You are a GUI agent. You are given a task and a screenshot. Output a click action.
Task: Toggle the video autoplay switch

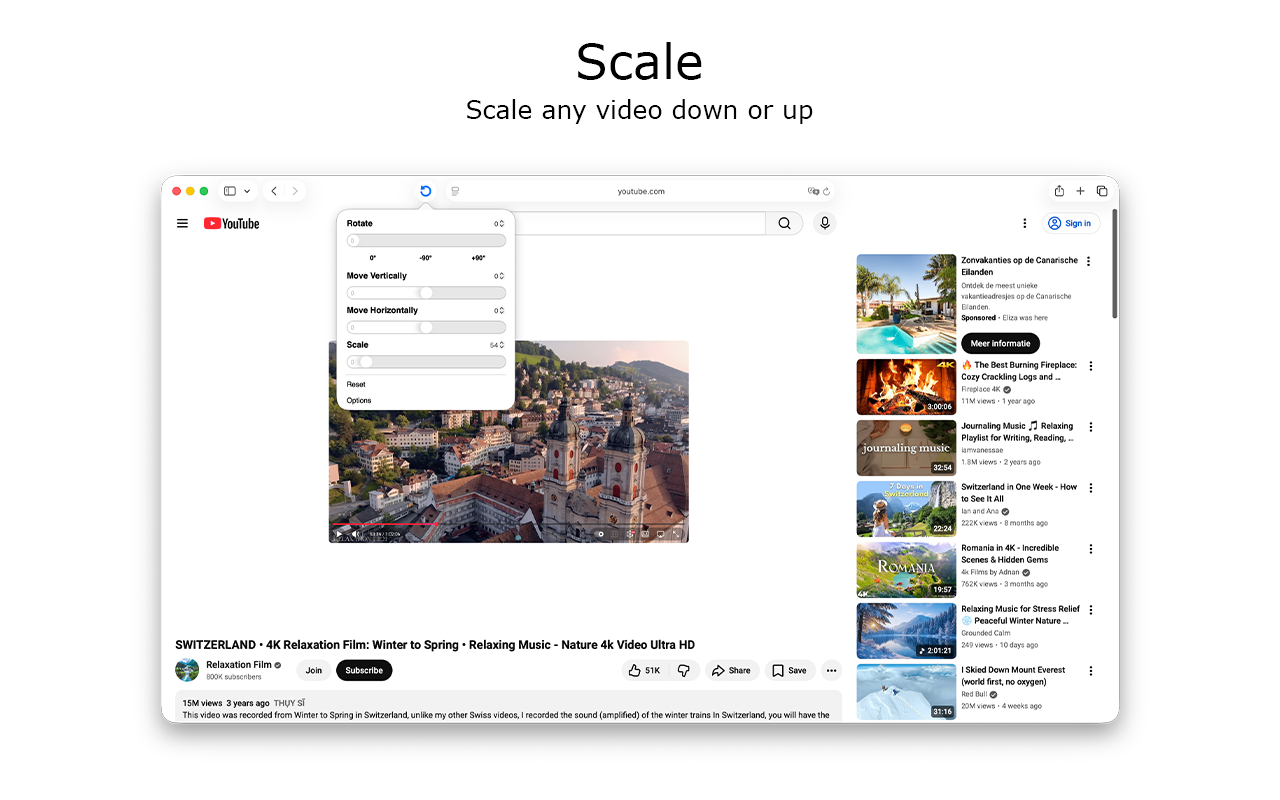click(x=601, y=534)
